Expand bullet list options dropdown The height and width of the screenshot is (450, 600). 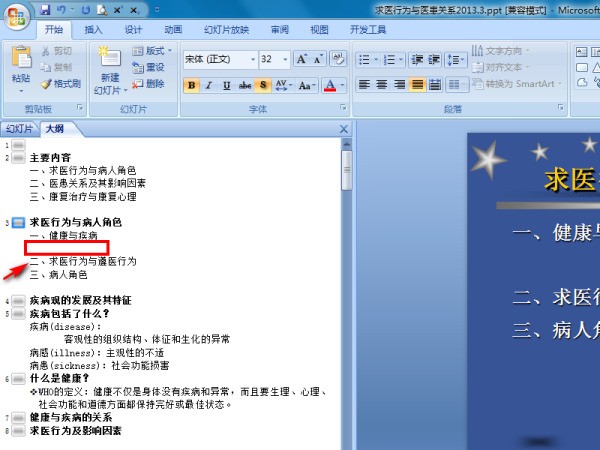pos(376,60)
